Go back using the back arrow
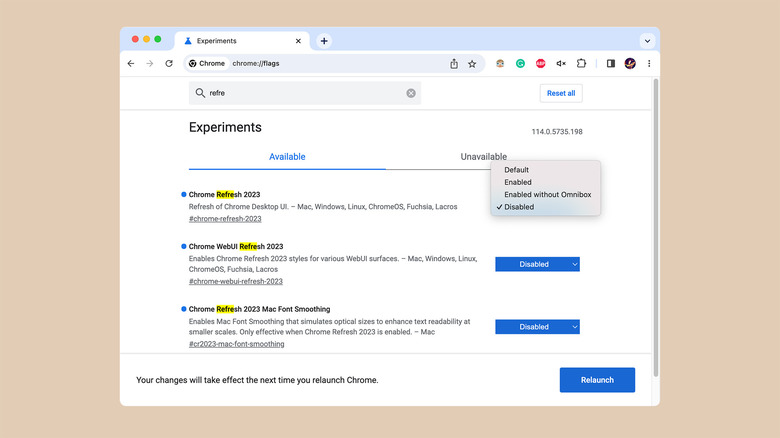 coord(131,64)
